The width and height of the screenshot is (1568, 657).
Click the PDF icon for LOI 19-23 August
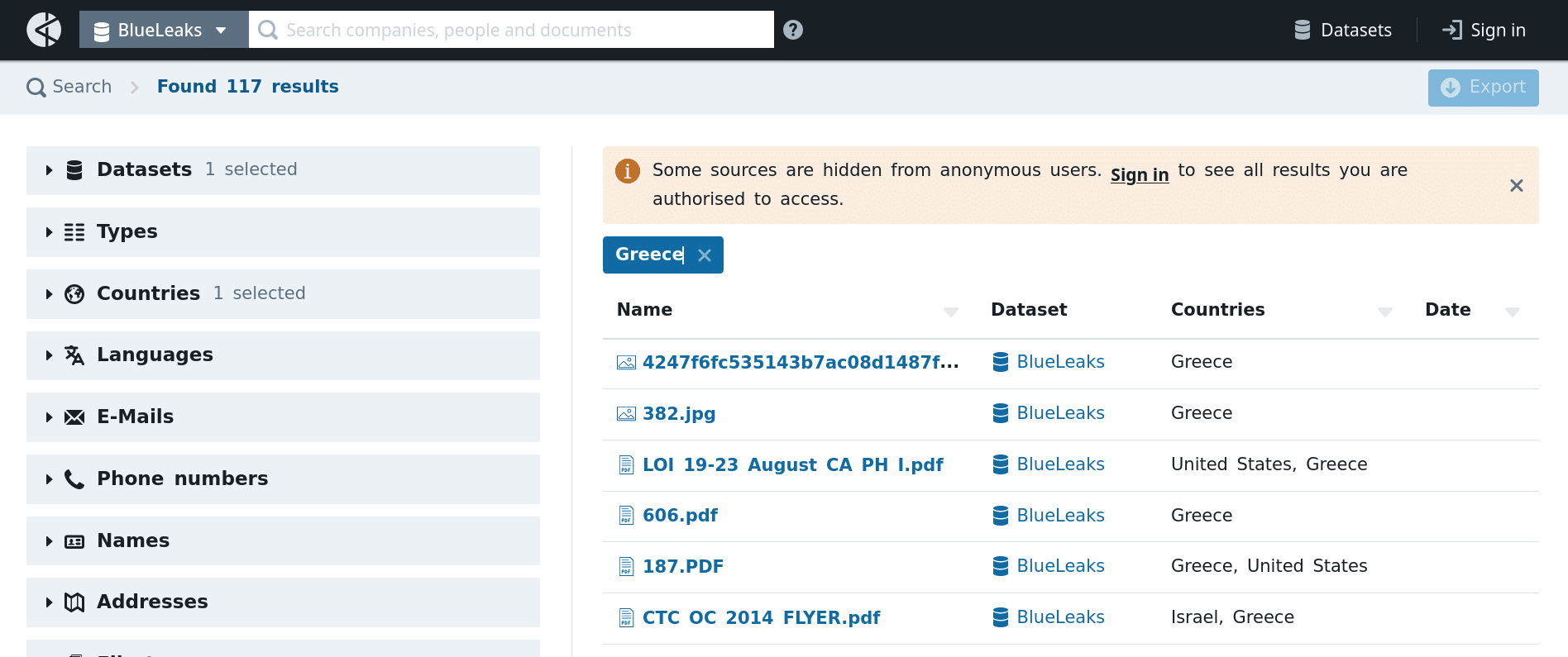point(627,464)
